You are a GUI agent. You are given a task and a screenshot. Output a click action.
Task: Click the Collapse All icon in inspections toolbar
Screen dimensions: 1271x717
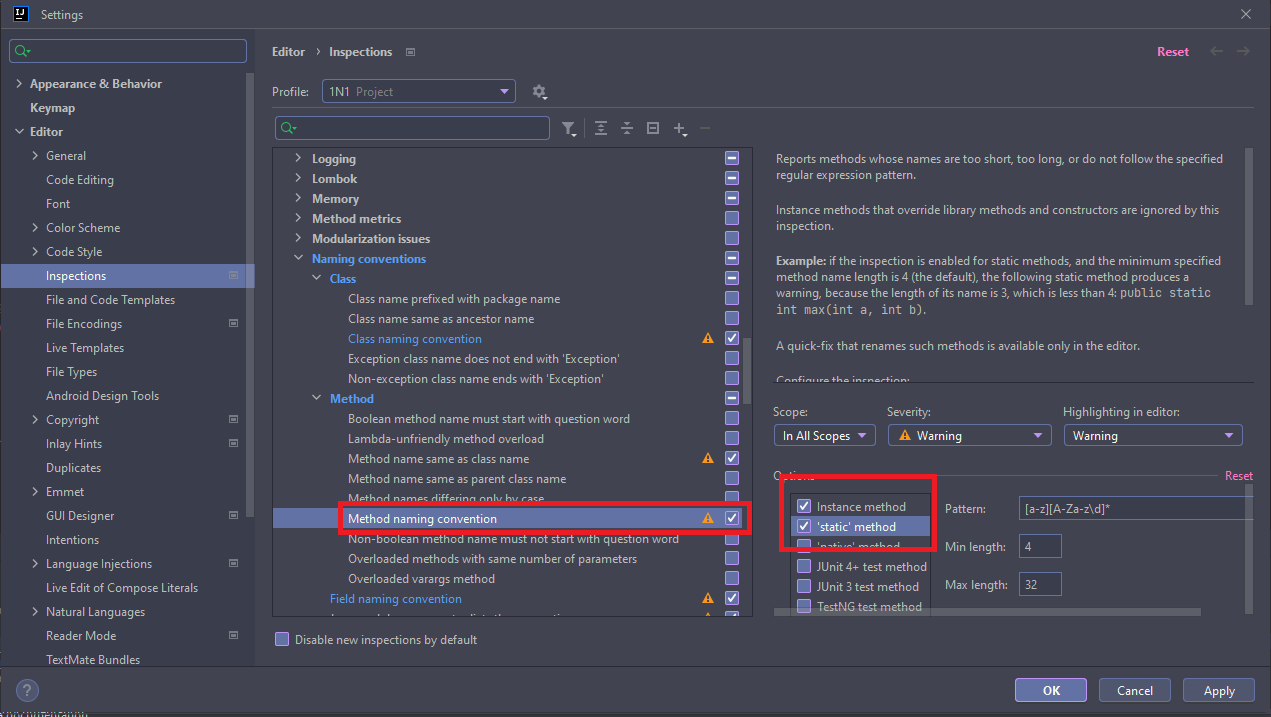(x=627, y=128)
